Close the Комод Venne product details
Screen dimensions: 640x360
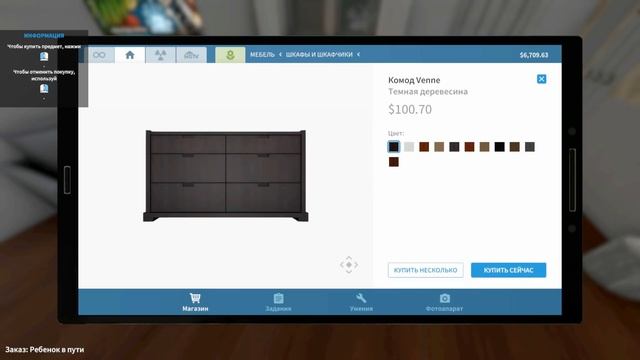[541, 79]
